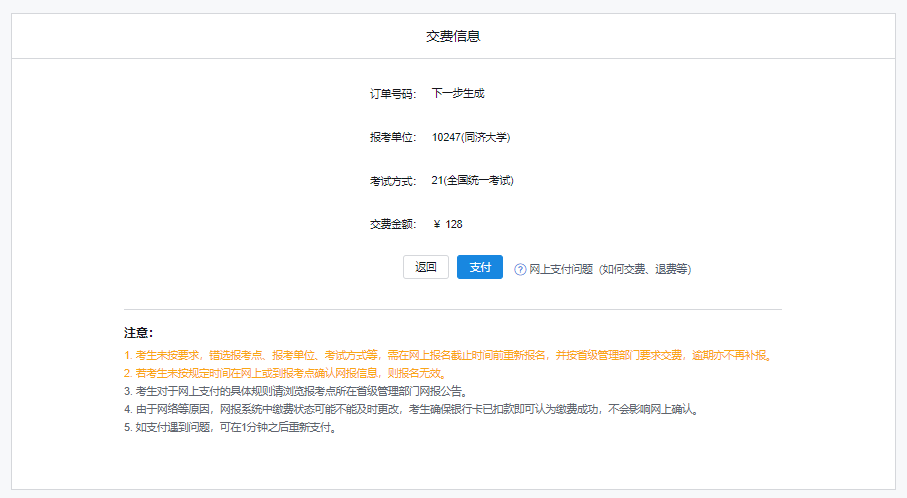Click note 3 about 省级管理部门网报公告

coord(295,391)
